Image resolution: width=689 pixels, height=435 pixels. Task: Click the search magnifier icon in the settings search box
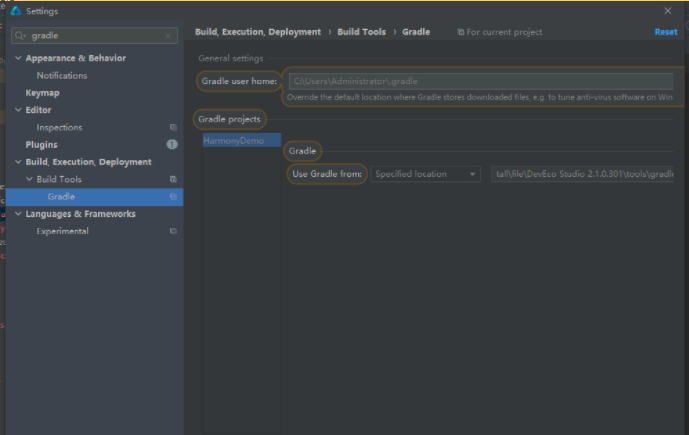20,36
